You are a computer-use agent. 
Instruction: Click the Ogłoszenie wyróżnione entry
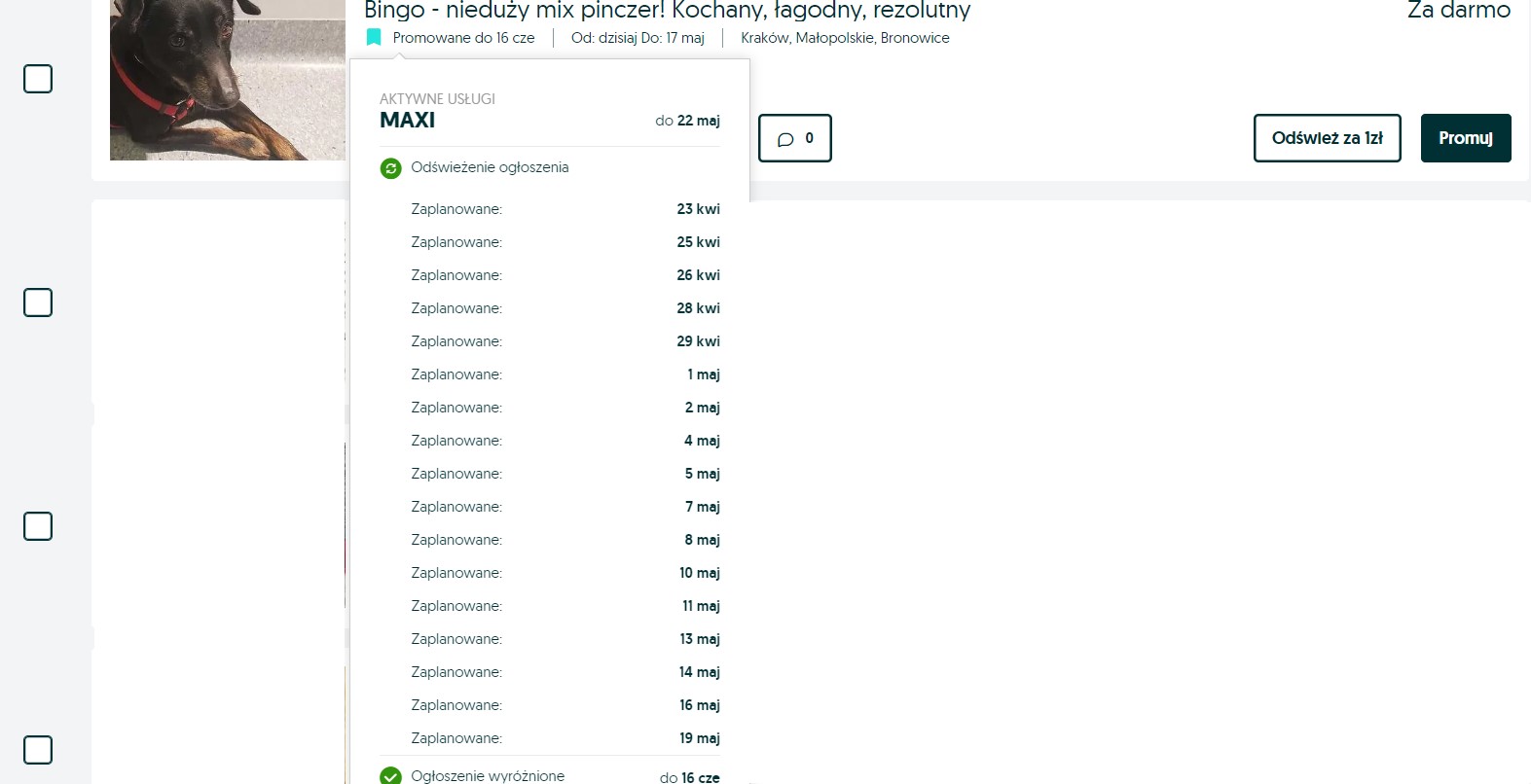(x=488, y=775)
